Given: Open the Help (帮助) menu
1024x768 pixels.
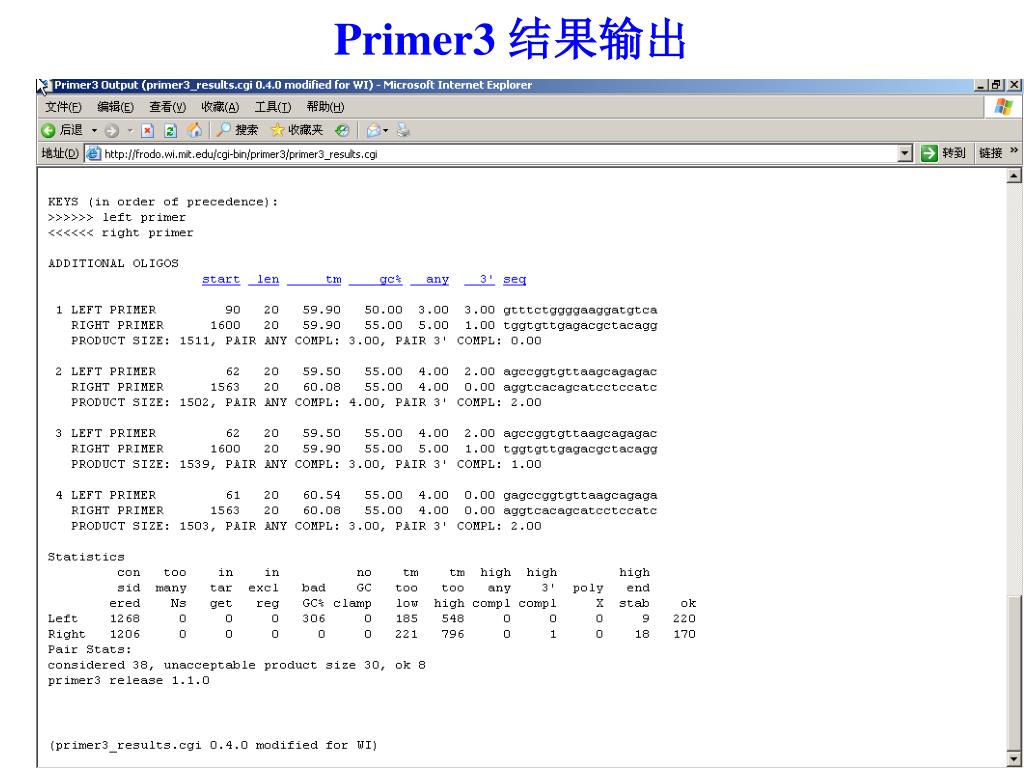Looking at the screenshot, I should [325, 107].
